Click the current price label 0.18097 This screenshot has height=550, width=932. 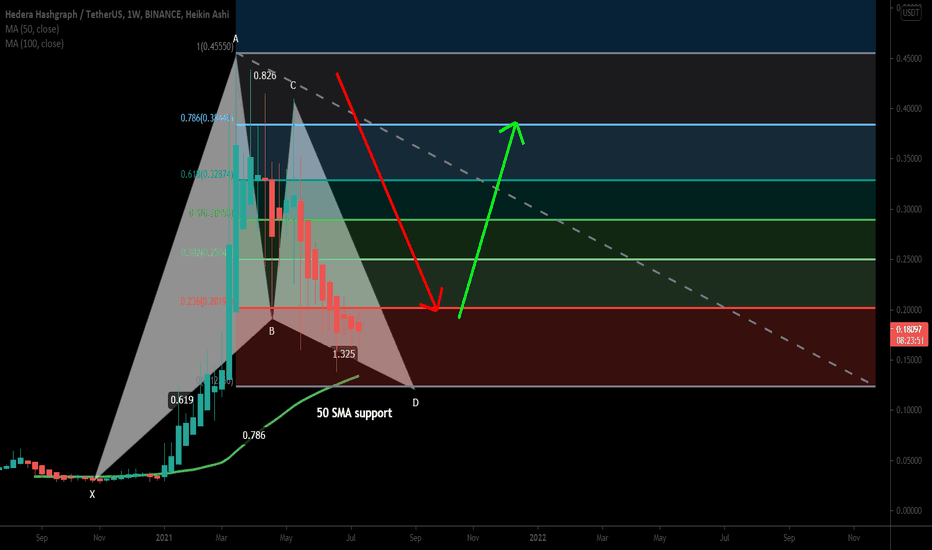point(909,329)
